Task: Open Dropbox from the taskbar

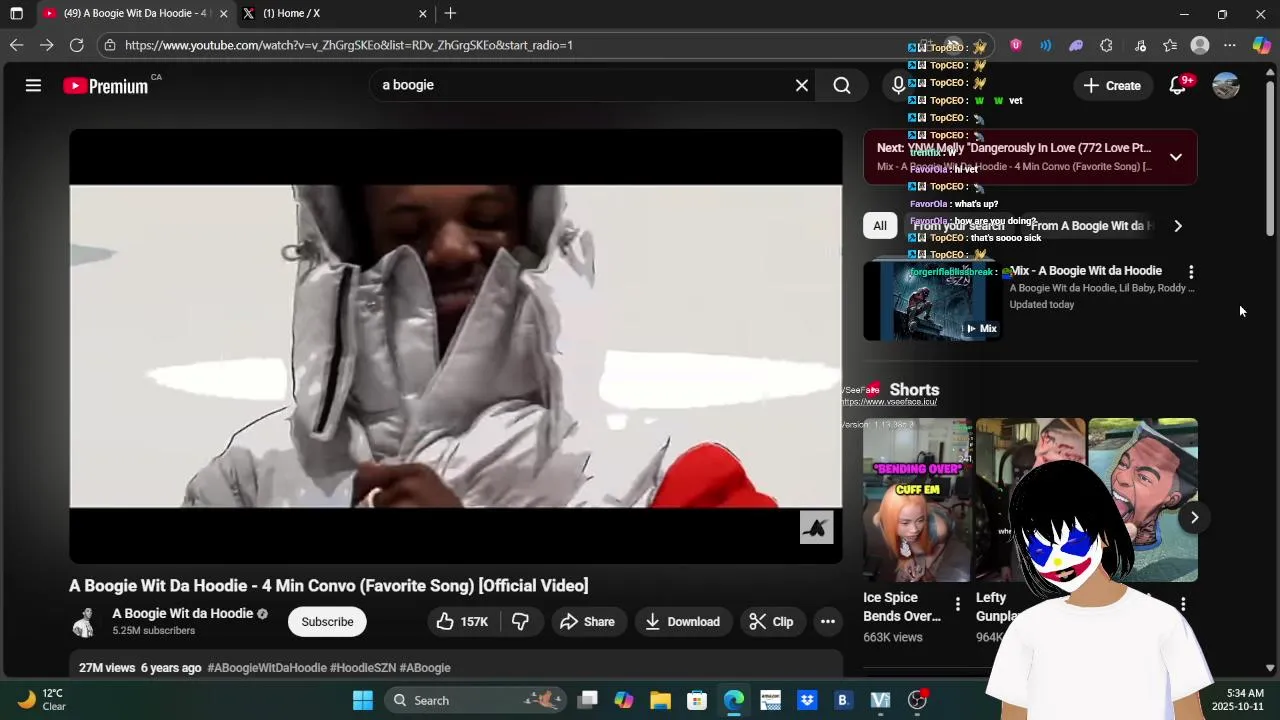Action: click(807, 700)
